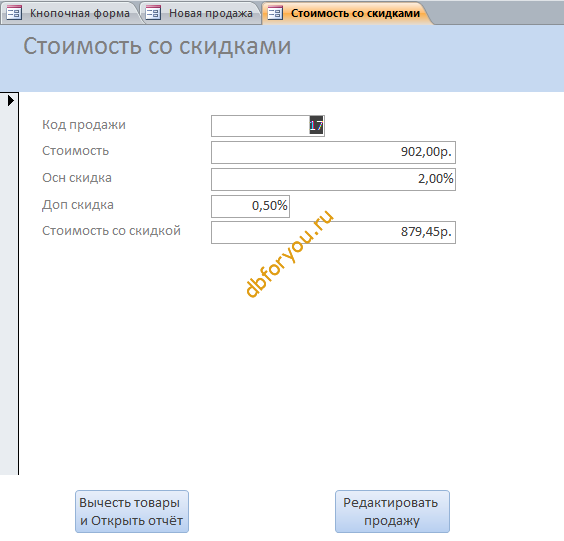Click the grey record selector bar
The width and height of the screenshot is (564, 541).
point(9,283)
